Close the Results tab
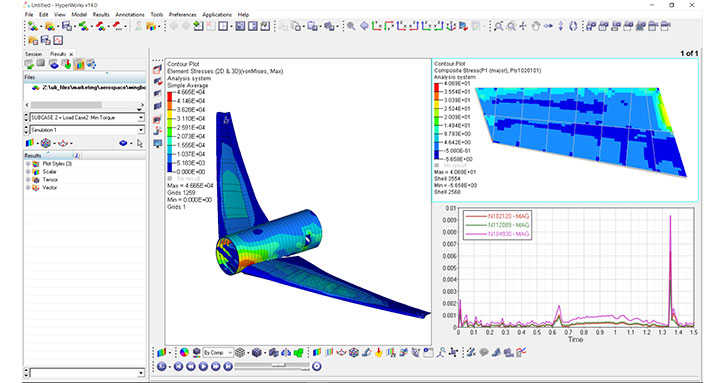Viewport: 726px width, 383px height. tap(71, 54)
